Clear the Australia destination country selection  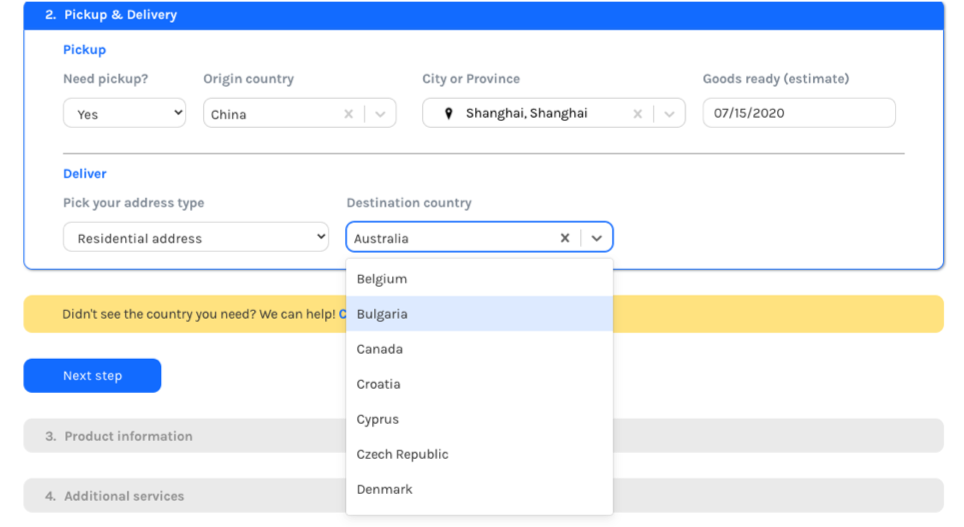564,238
